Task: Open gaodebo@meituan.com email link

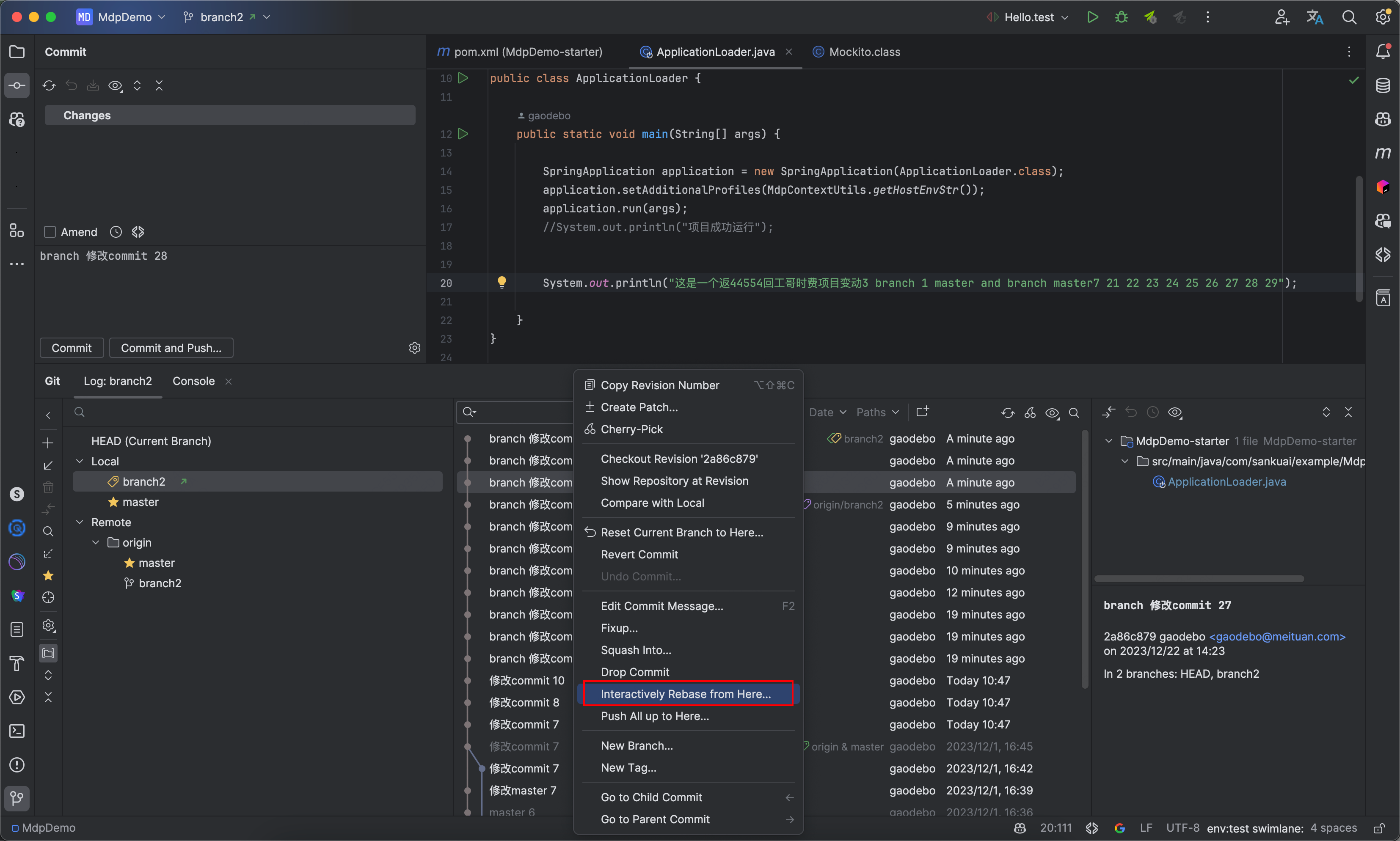Action: 1278,636
